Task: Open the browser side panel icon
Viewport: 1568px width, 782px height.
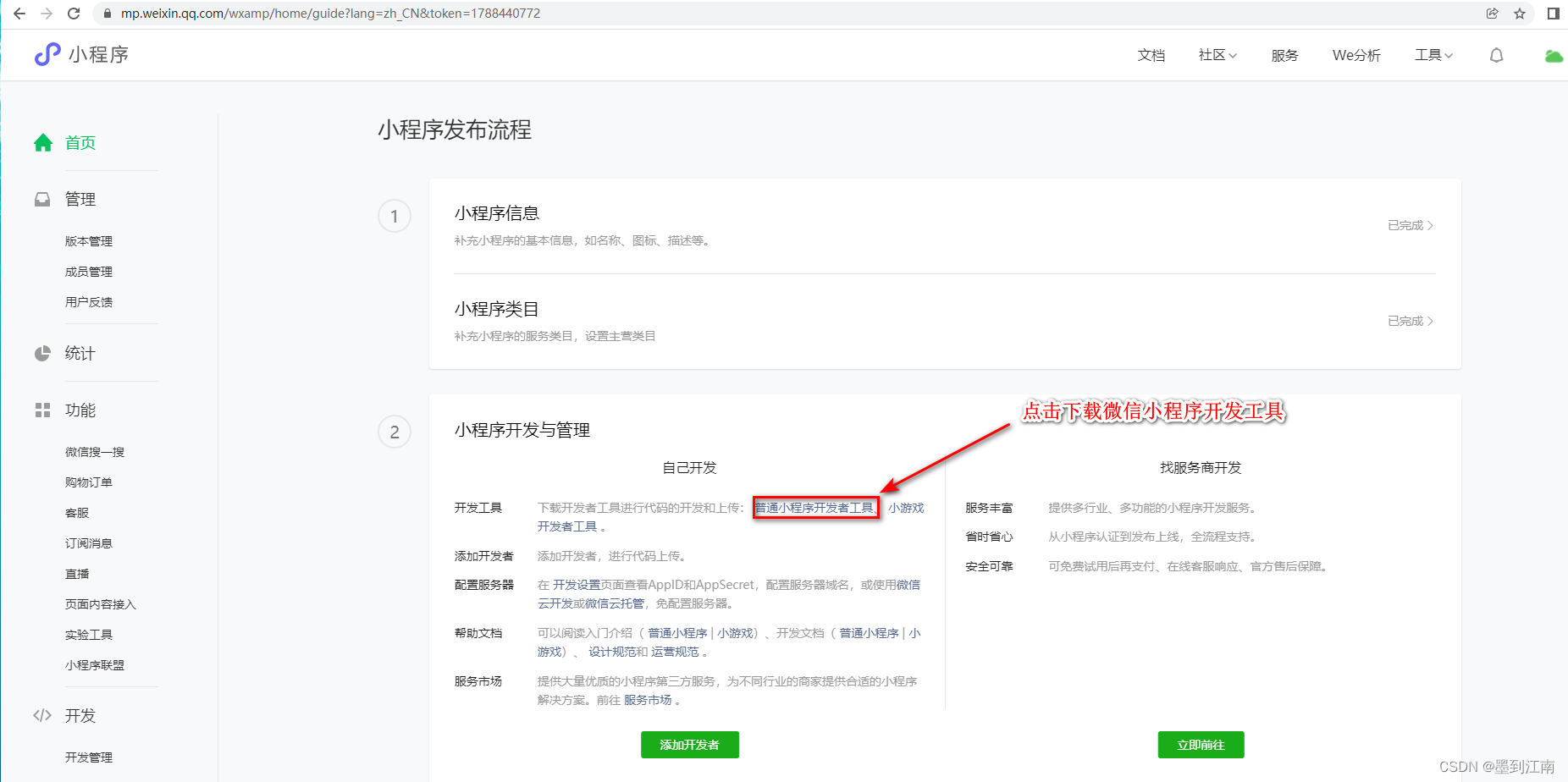Action: 1553,14
